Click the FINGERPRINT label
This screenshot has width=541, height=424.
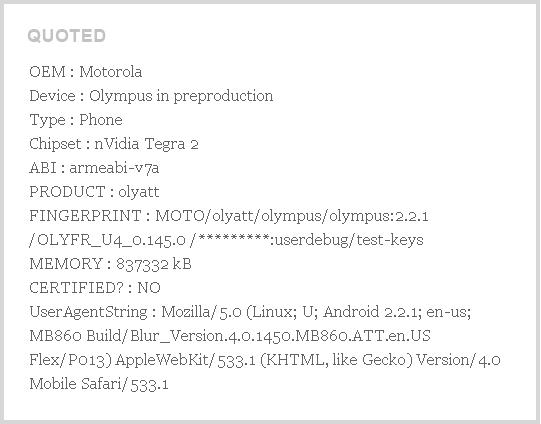tap(85, 216)
